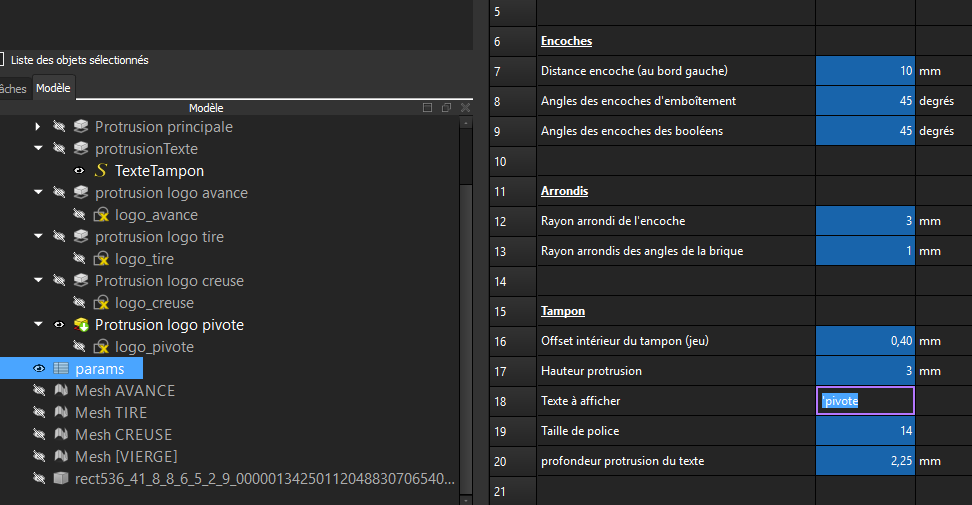Select the Encoches heading cell
972x505 pixels.
click(676, 41)
